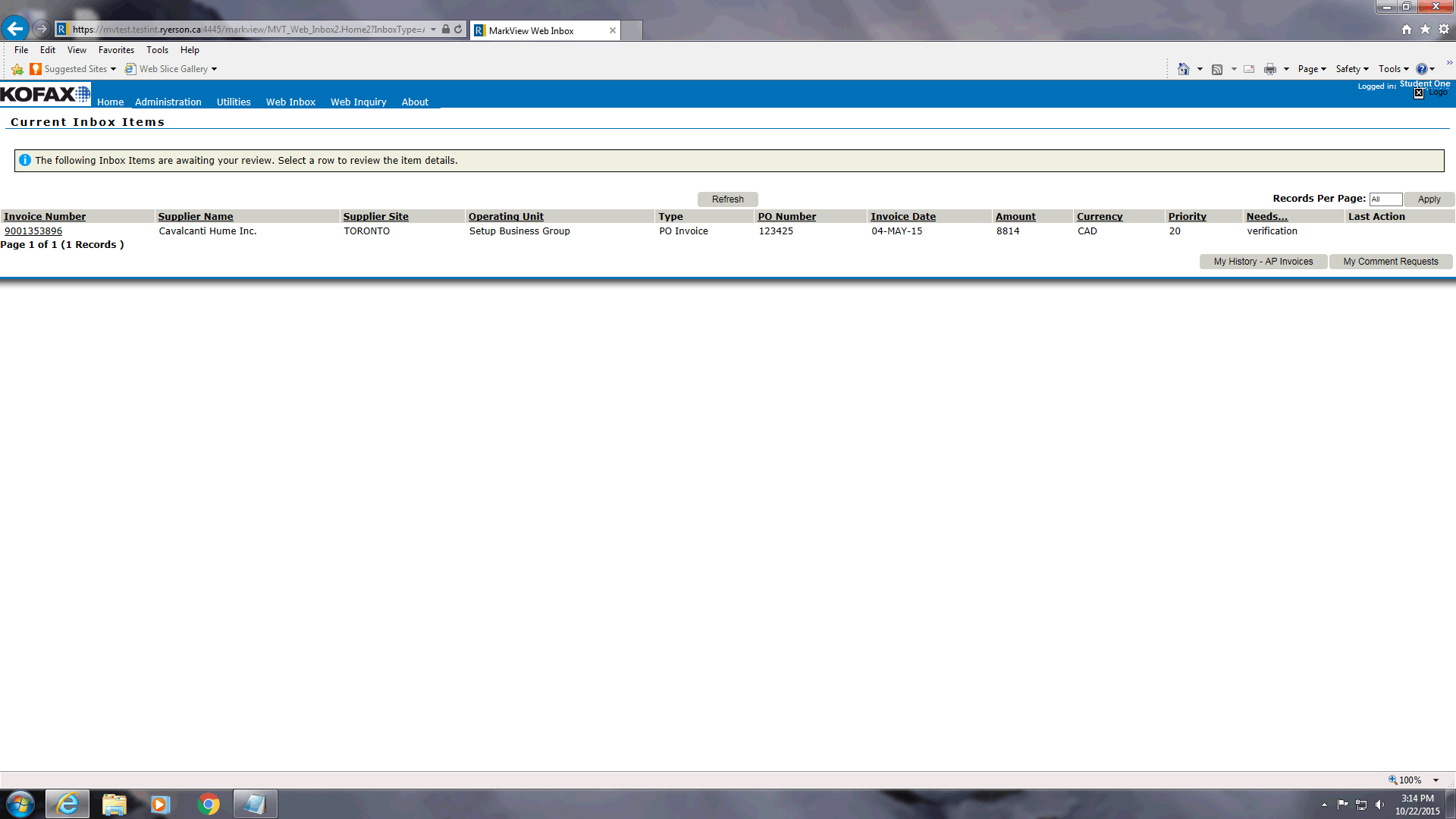This screenshot has width=1456, height=819.
Task: Open the zoom level dropdown arrow
Action: tap(1436, 780)
